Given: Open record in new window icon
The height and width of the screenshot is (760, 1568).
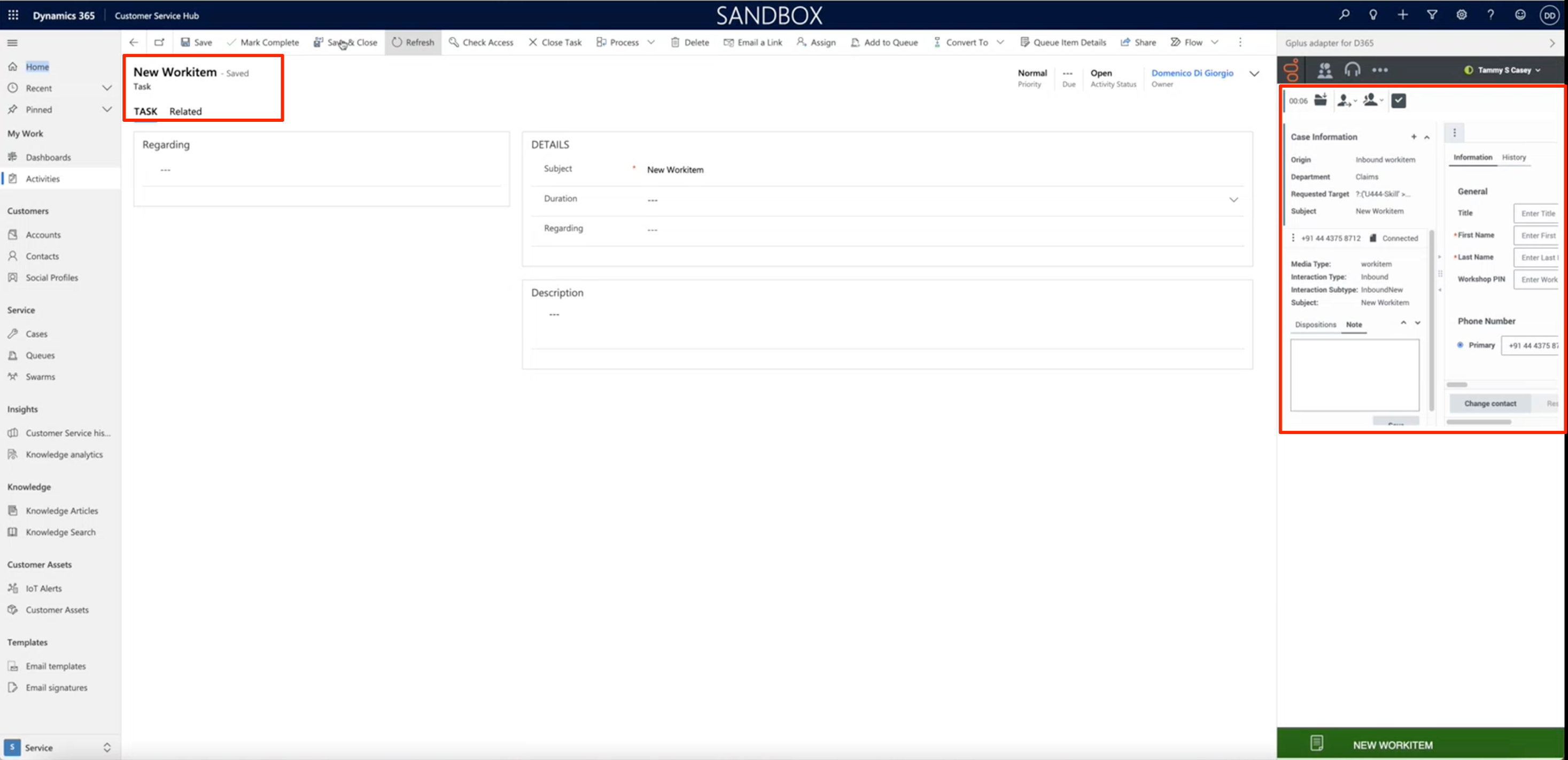Looking at the screenshot, I should [x=159, y=42].
